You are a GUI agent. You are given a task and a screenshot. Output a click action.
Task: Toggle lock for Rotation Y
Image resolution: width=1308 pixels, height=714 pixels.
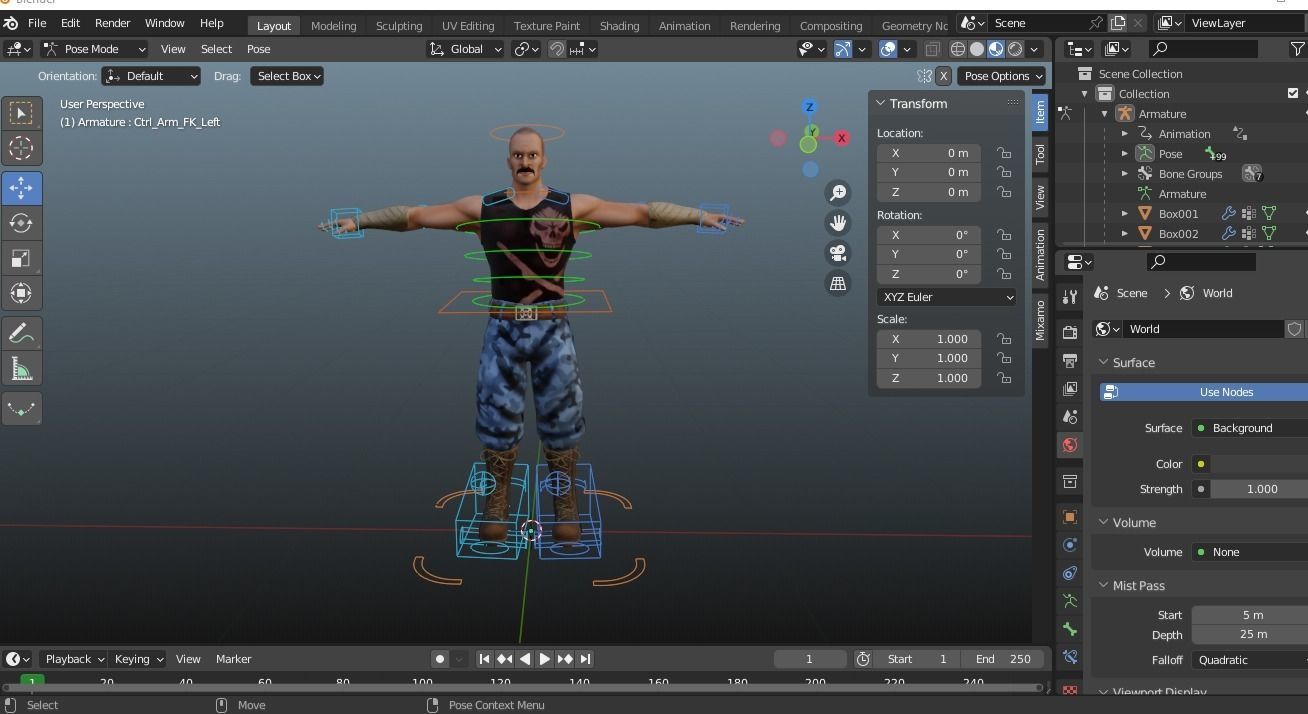click(x=1003, y=254)
